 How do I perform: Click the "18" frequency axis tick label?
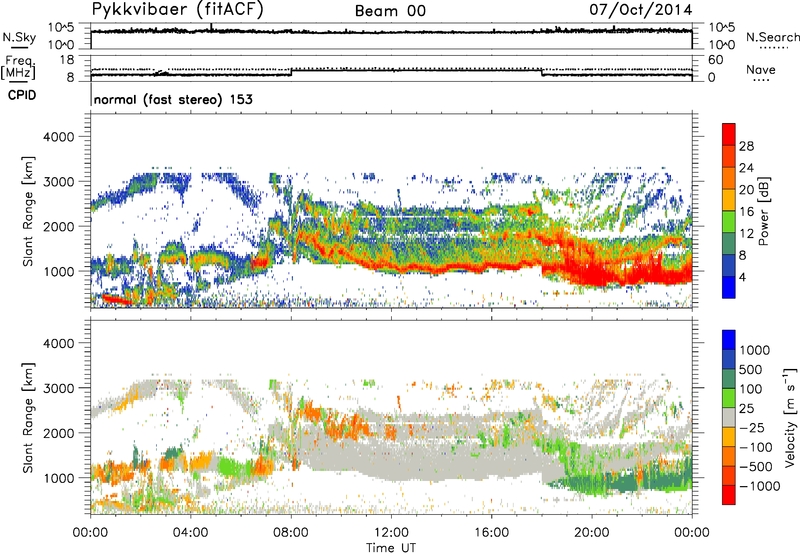coord(67,60)
